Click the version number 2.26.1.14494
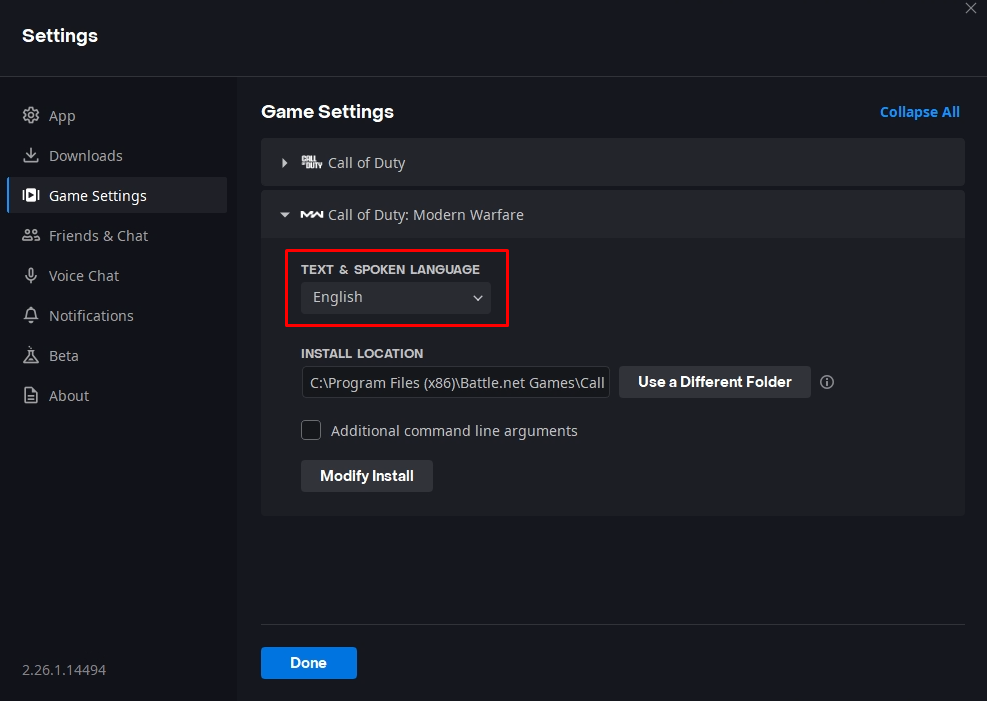Screen dimensions: 987x701 (x=64, y=670)
